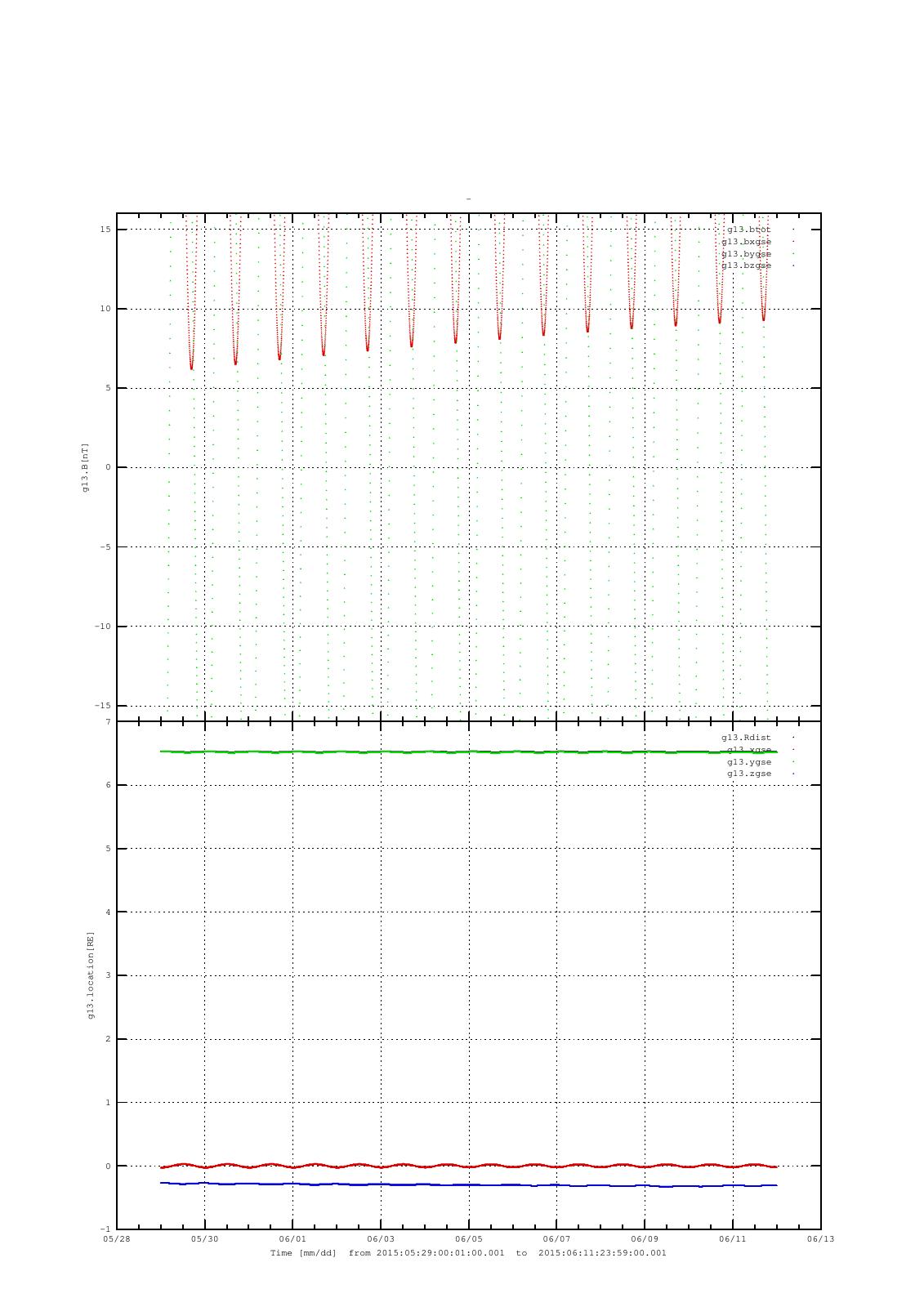924x1307 pixels.
Task: Click the -5 tick on the B[nT] axis
Action: [x=105, y=547]
